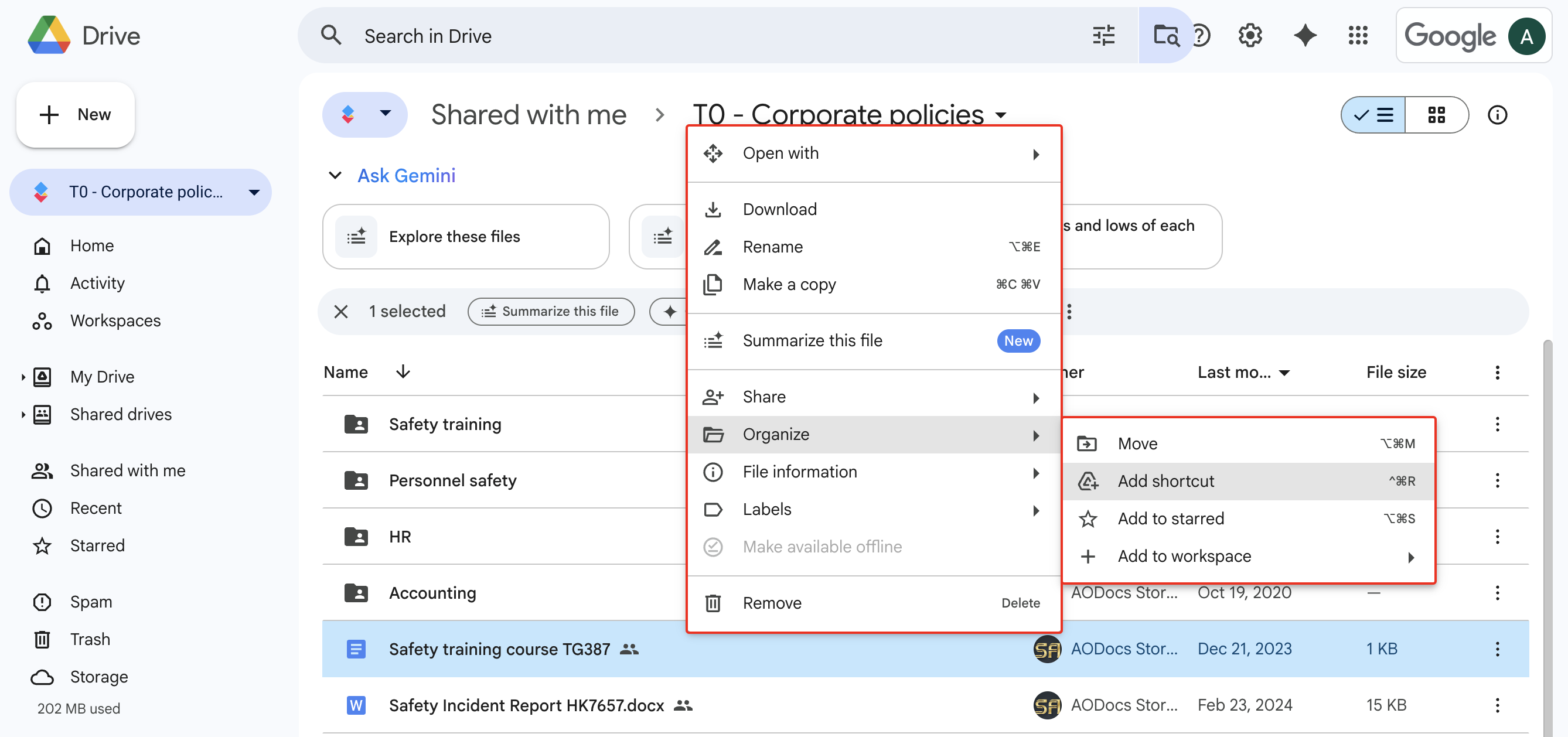Click the Google Drive logo

49,35
